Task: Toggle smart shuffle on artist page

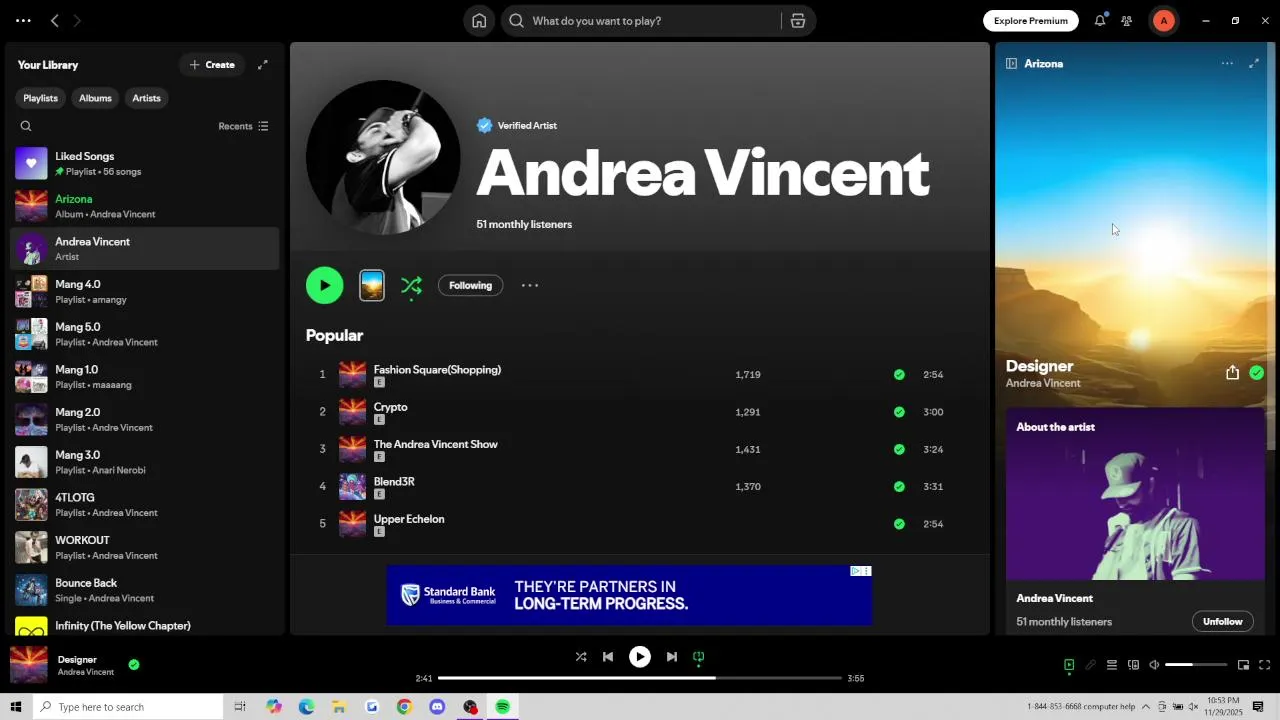Action: (x=411, y=286)
